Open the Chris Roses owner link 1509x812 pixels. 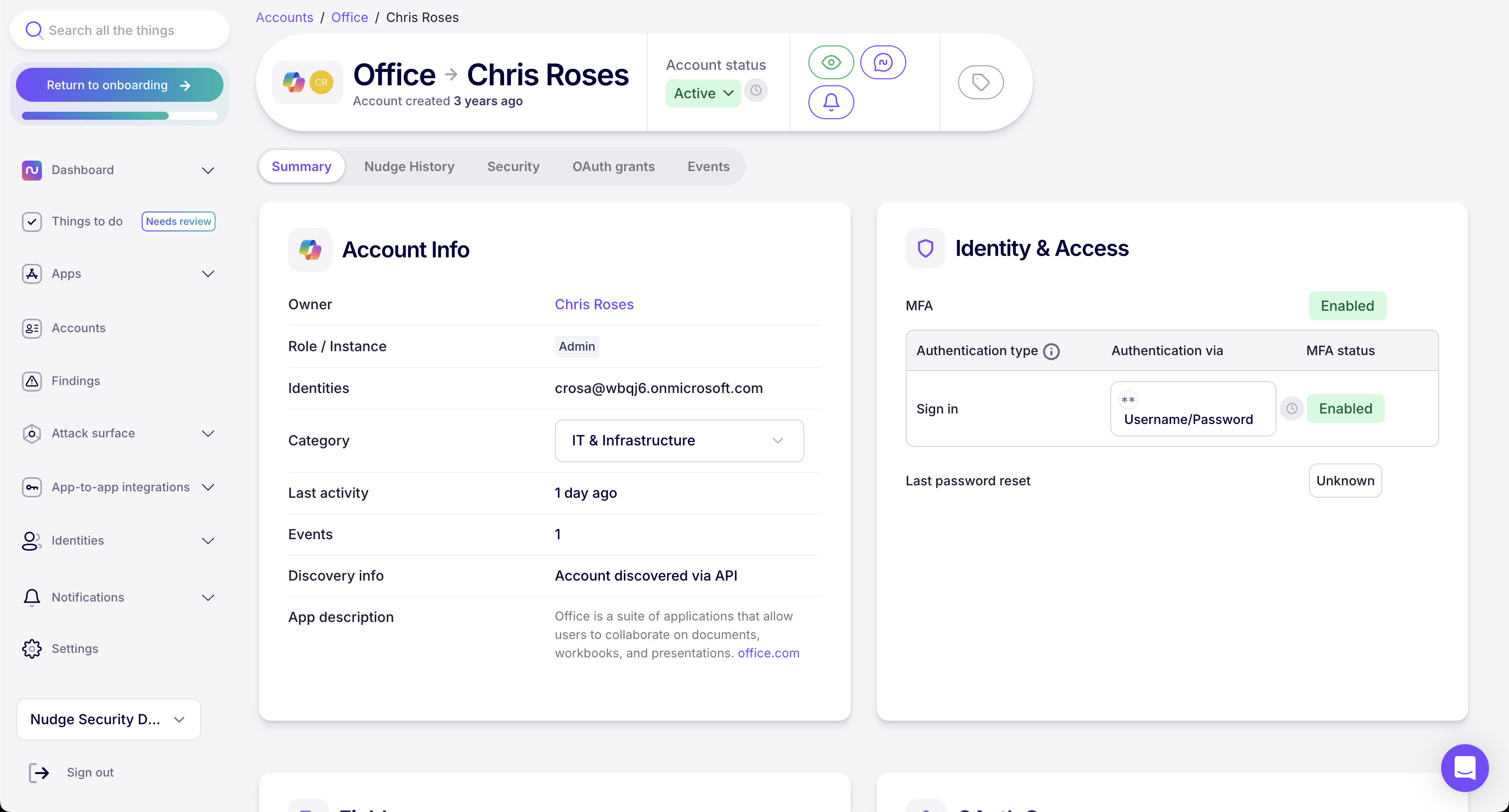[x=594, y=304]
